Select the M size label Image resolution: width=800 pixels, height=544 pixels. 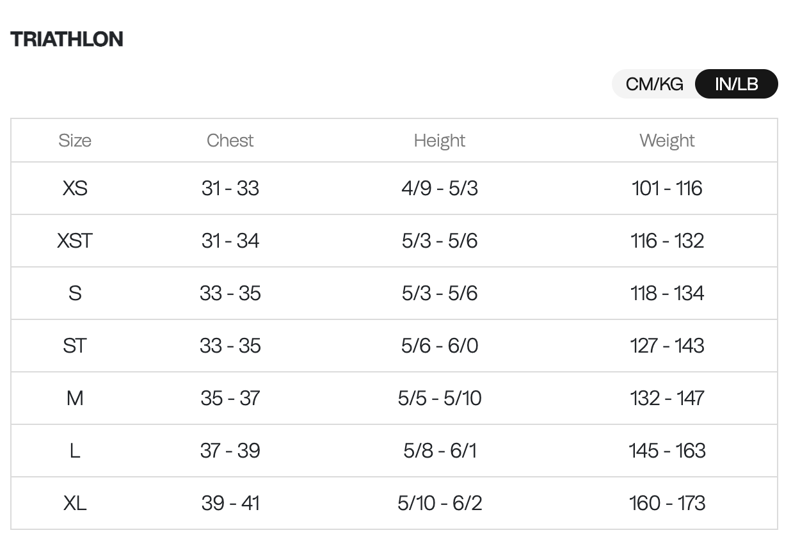[x=75, y=398]
